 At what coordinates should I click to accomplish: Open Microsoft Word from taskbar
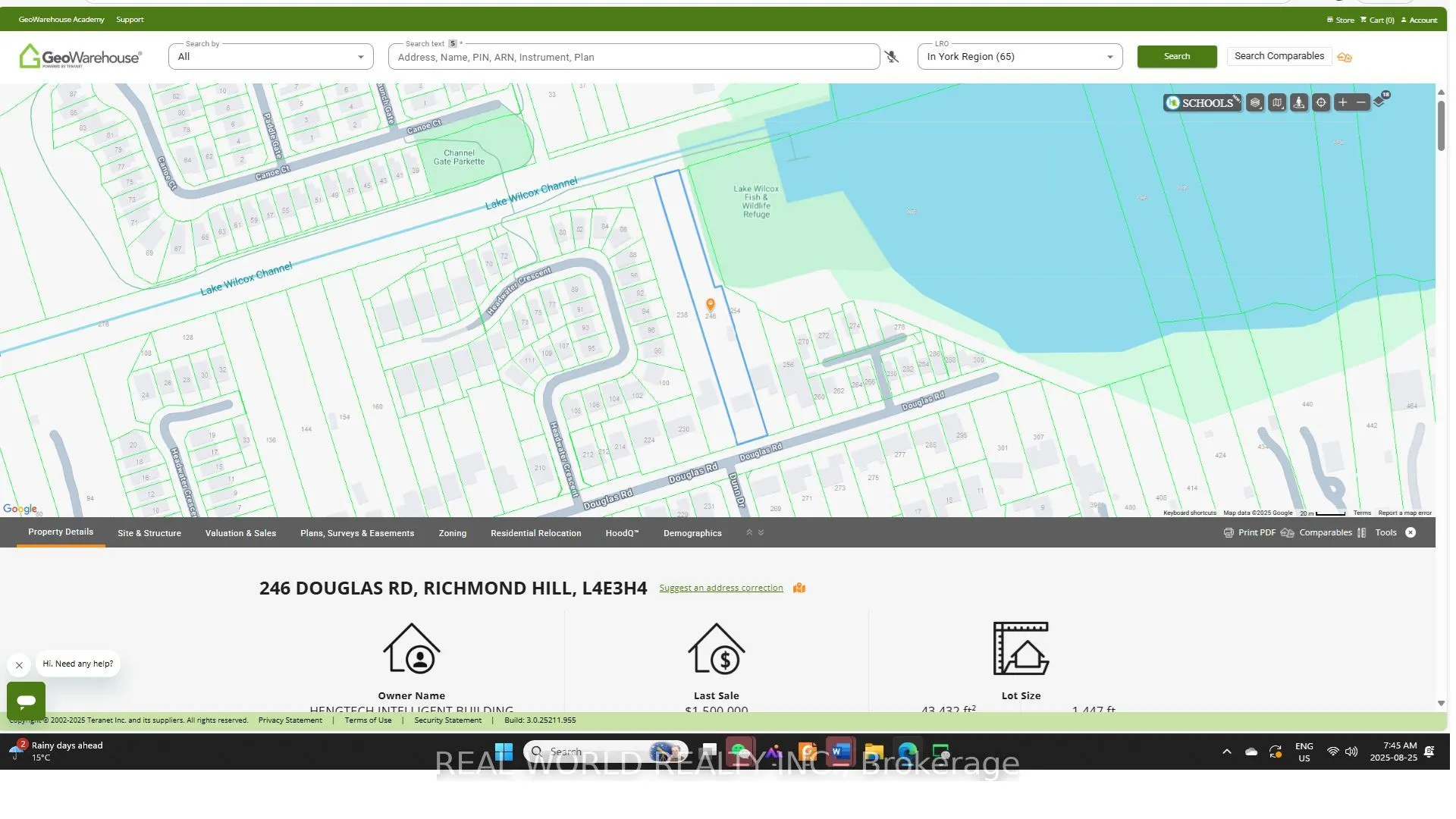tap(840, 752)
